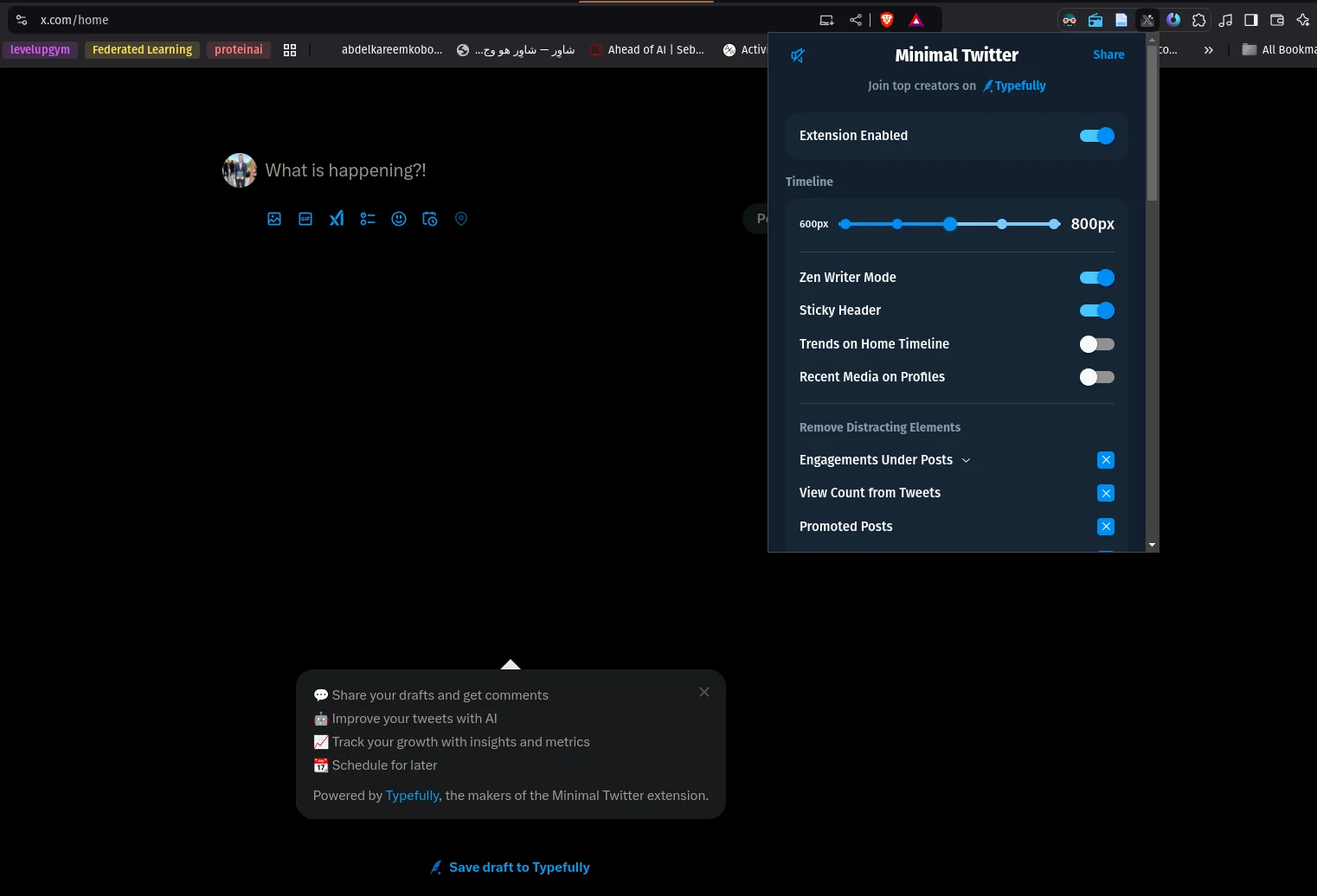
Task: Open Brave Wallet icon
Action: 1277,20
